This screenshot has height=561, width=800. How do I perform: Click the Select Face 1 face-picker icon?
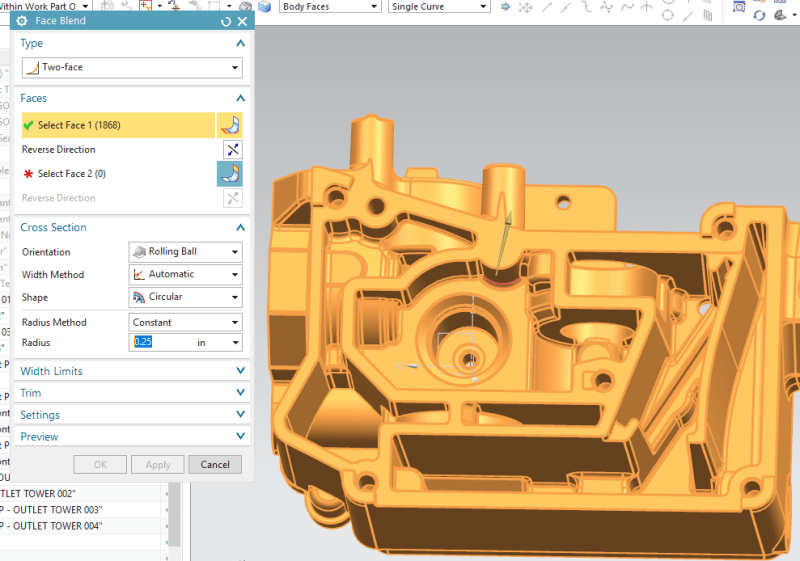click(230, 125)
